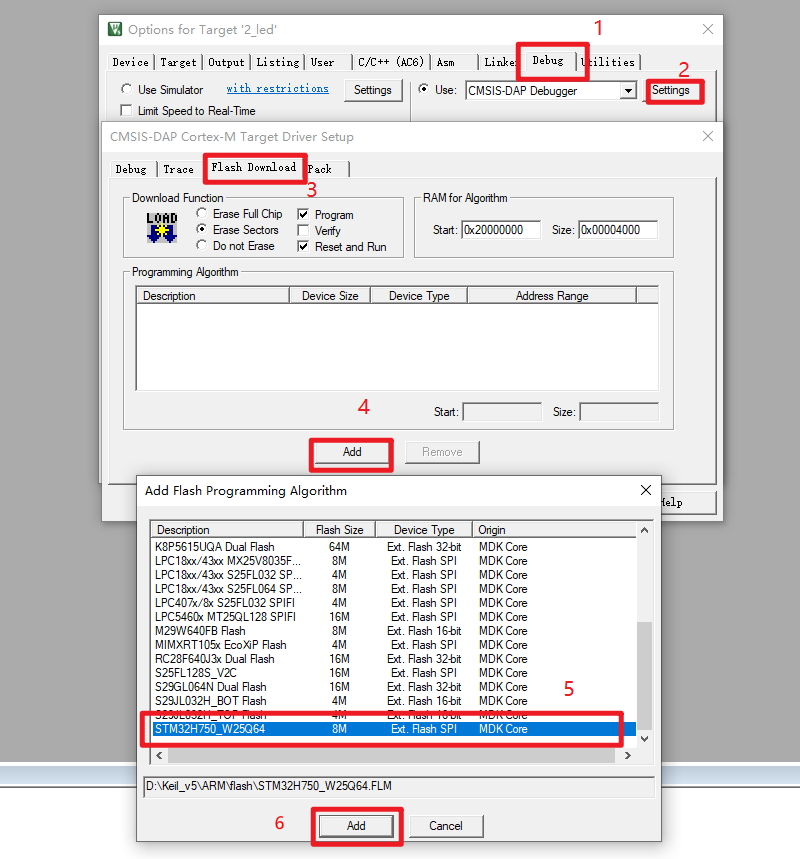Screen dimensions: 800x859
Task: Open the Trace tab
Action: 178,169
